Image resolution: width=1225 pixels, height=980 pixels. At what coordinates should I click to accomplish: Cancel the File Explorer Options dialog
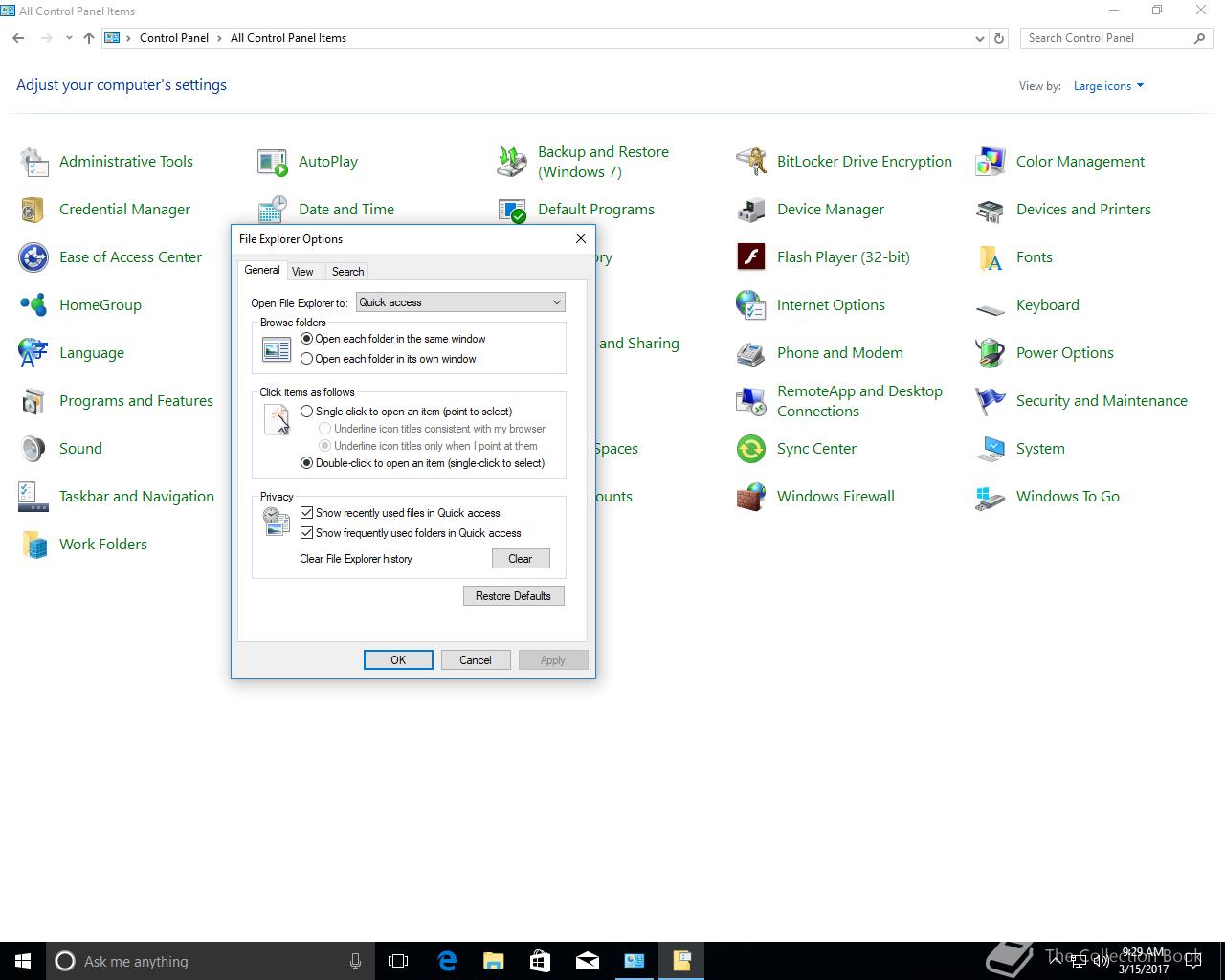(476, 660)
